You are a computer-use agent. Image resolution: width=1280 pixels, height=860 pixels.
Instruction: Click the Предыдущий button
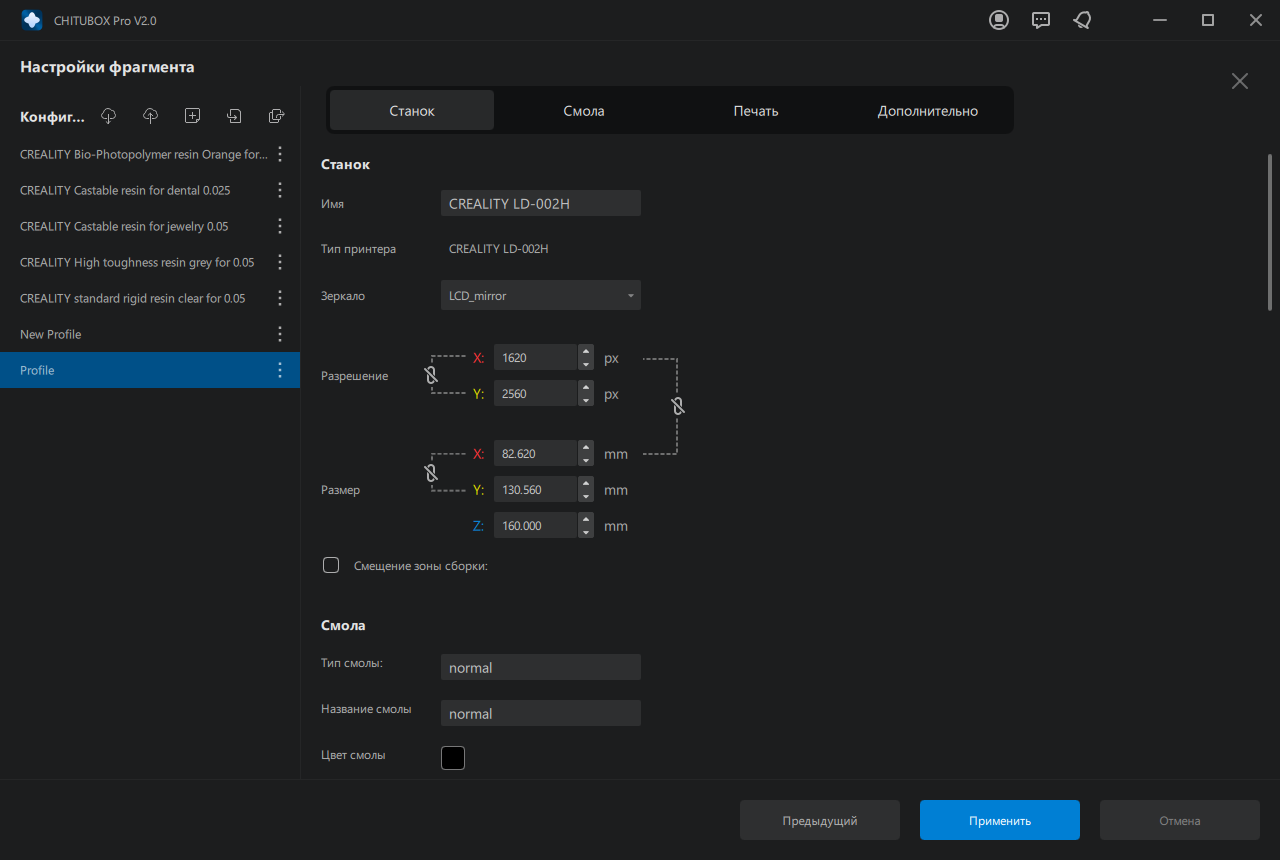coord(820,820)
